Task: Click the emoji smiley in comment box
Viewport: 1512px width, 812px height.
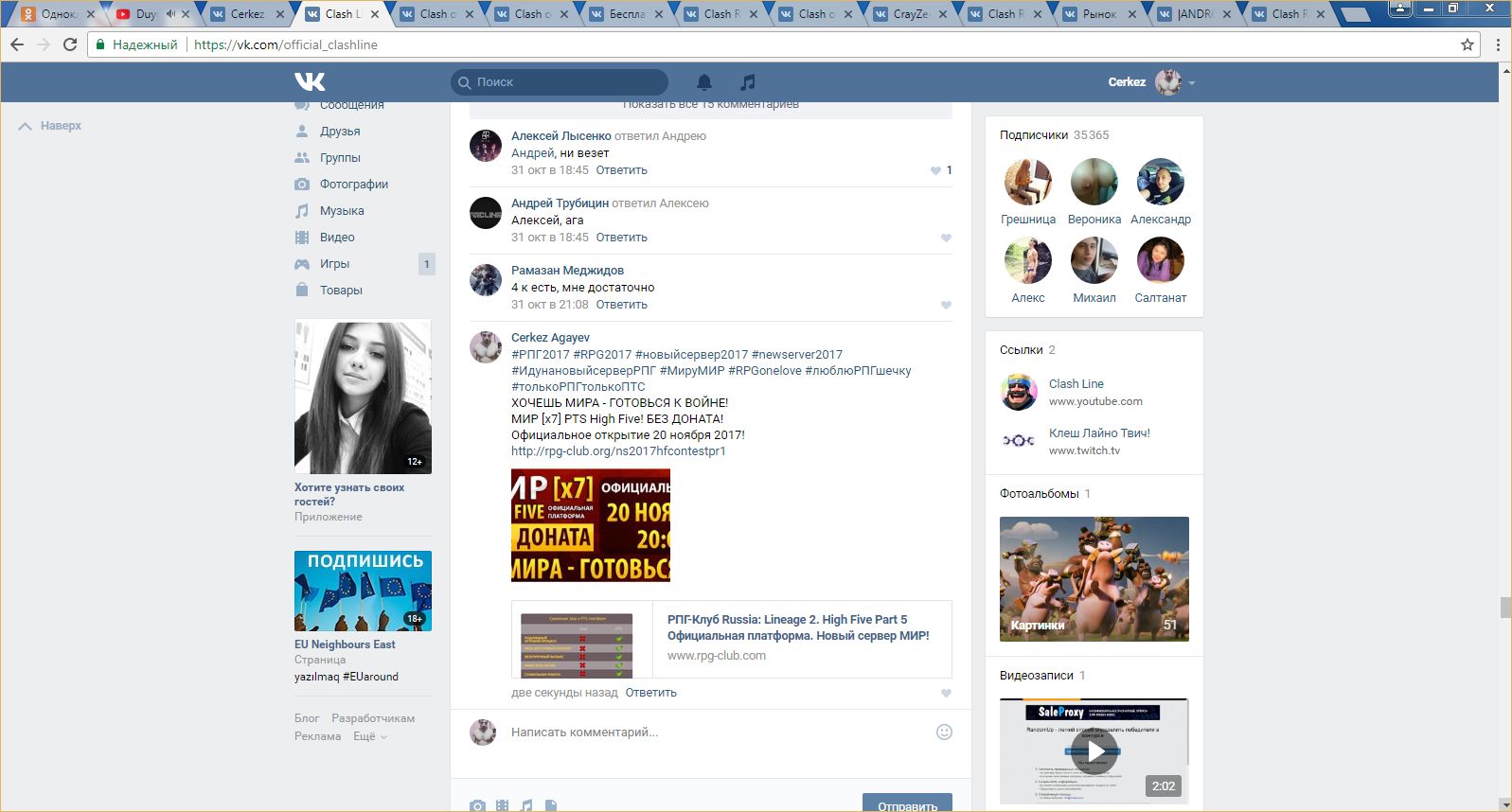Action: (944, 732)
